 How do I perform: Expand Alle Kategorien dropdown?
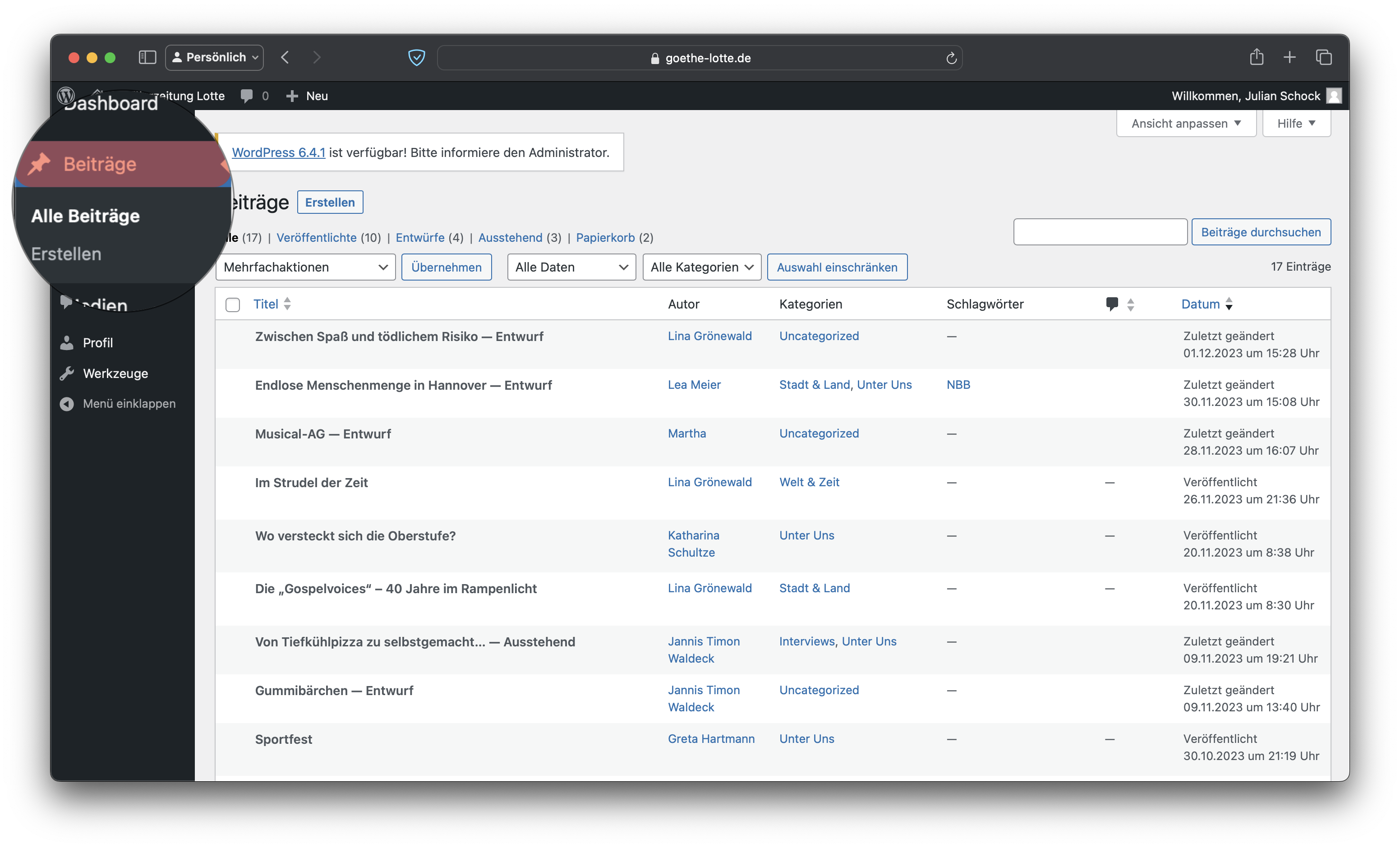coord(701,267)
